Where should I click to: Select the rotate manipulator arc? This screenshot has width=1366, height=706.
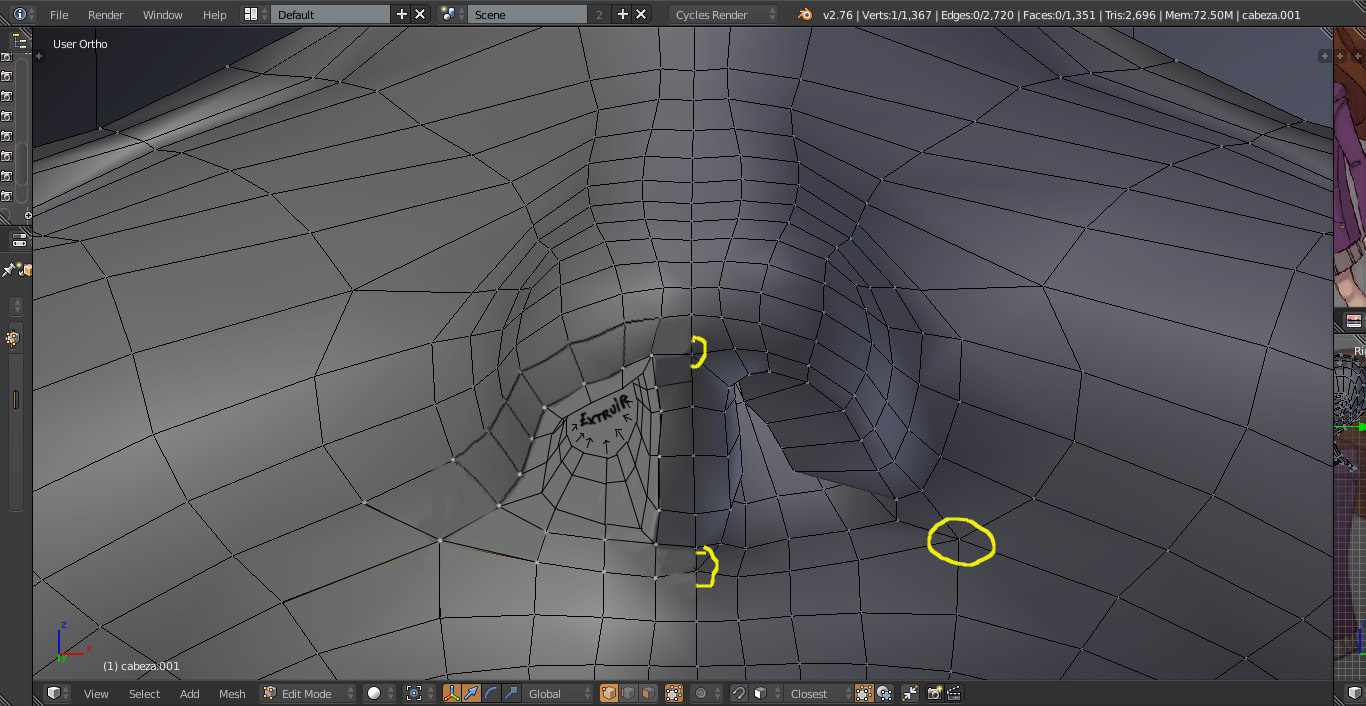click(x=491, y=693)
